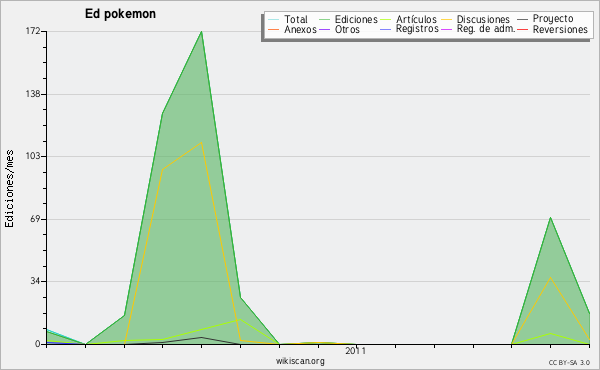This screenshot has height=370, width=600.
Task: Click the y-axis value 172
Action: coord(33,31)
